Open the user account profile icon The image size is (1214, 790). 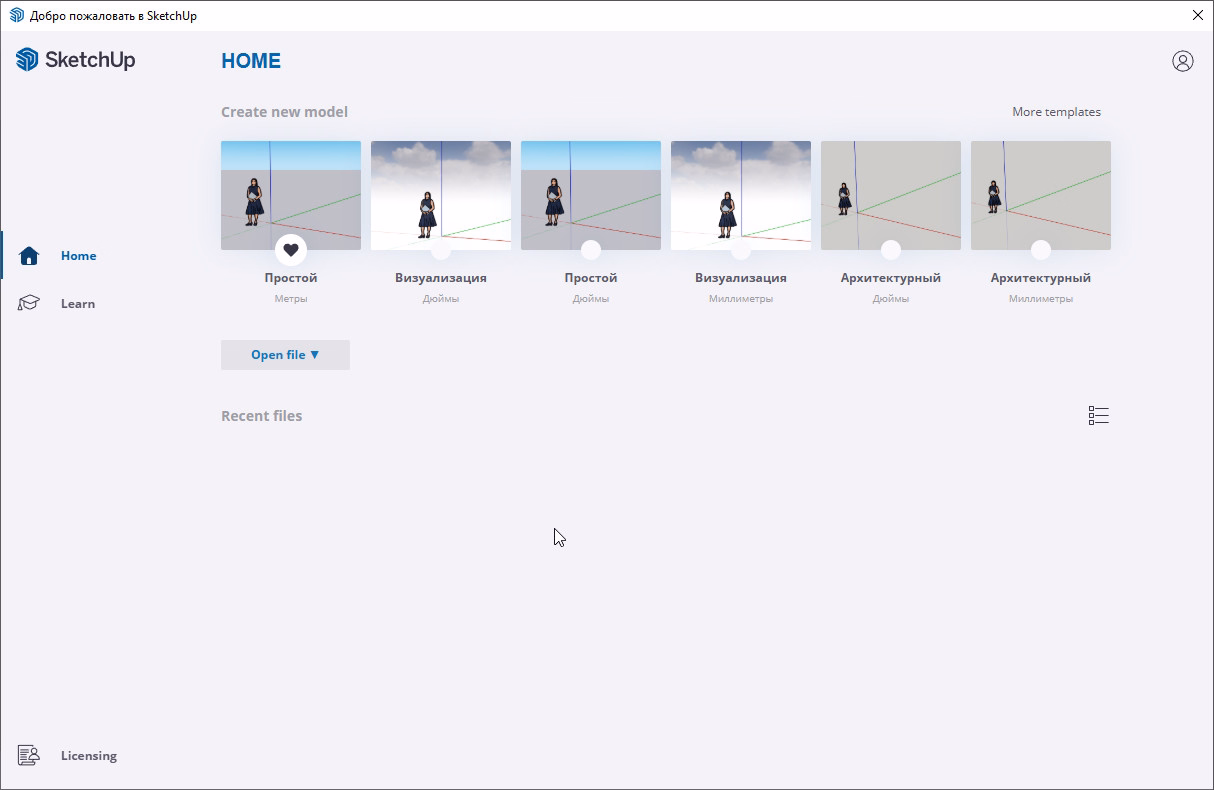(x=1182, y=61)
